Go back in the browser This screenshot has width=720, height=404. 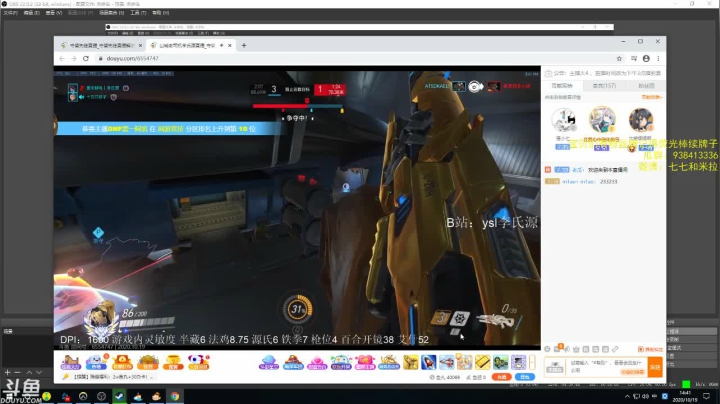[62, 58]
